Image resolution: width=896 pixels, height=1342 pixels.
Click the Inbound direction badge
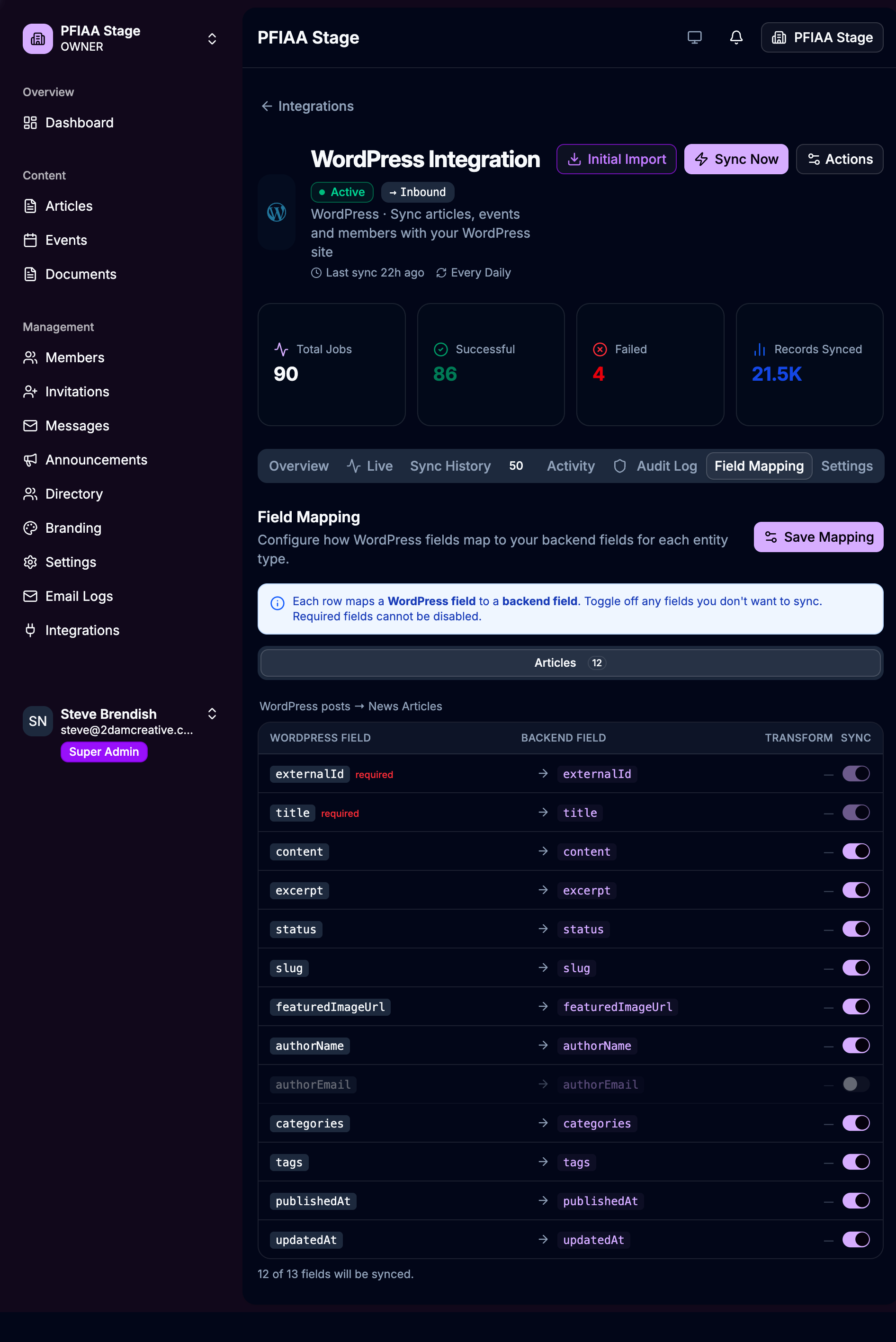417,192
